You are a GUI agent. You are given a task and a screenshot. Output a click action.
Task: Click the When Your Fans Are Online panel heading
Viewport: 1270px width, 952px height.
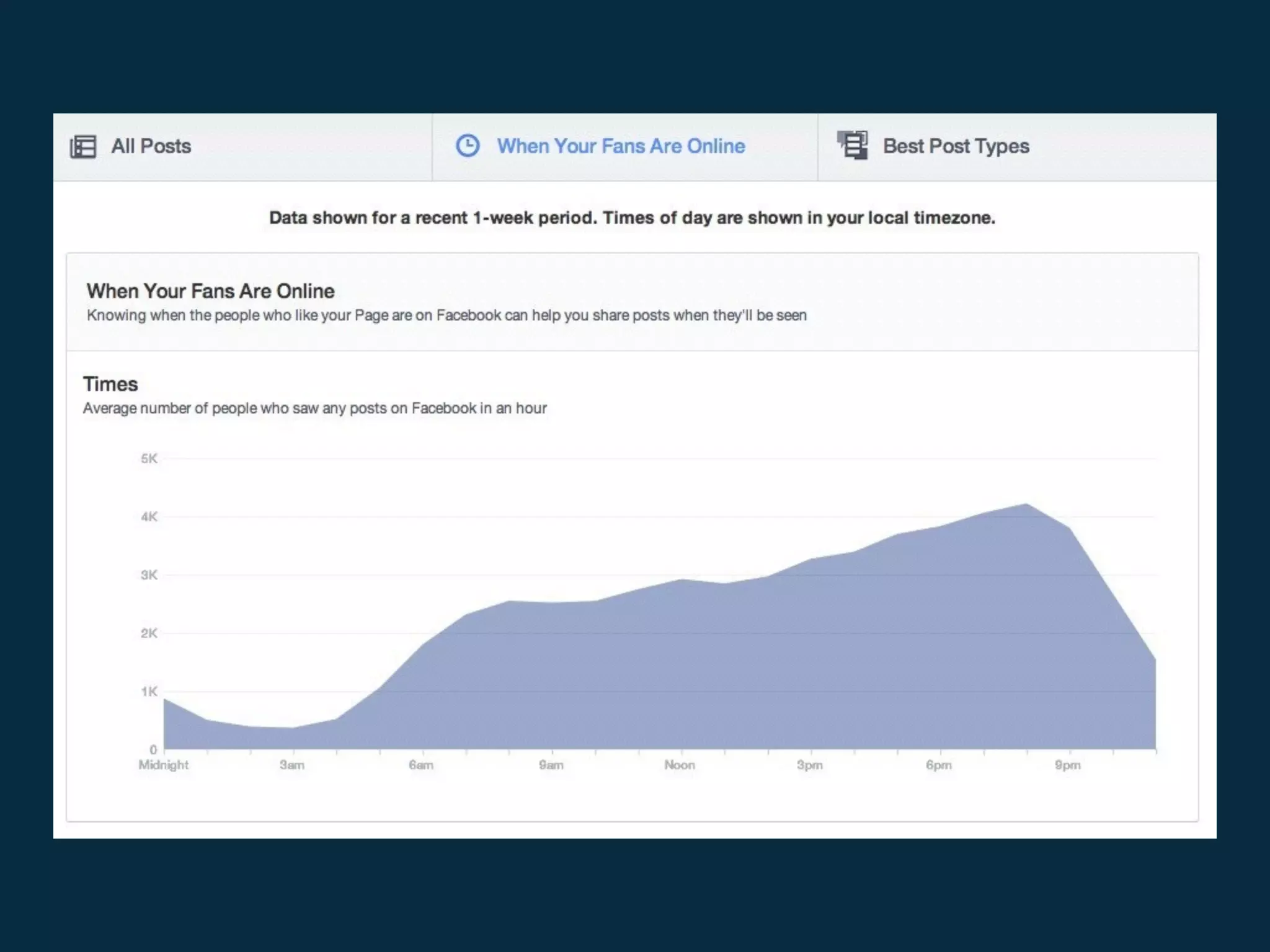[210, 291]
